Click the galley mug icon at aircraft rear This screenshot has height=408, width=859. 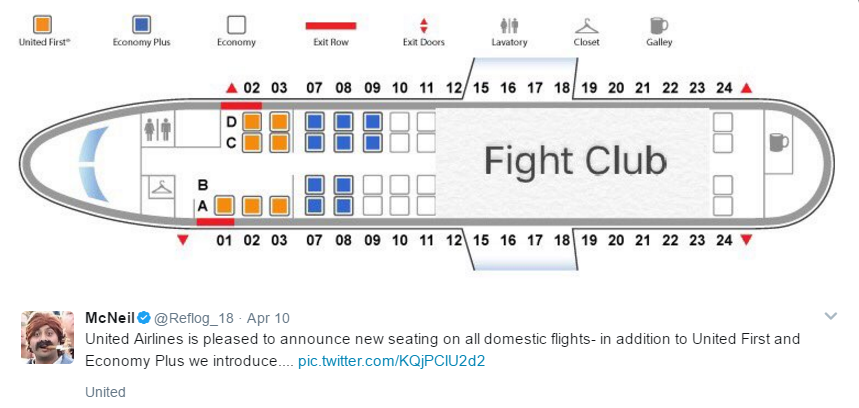pos(778,142)
